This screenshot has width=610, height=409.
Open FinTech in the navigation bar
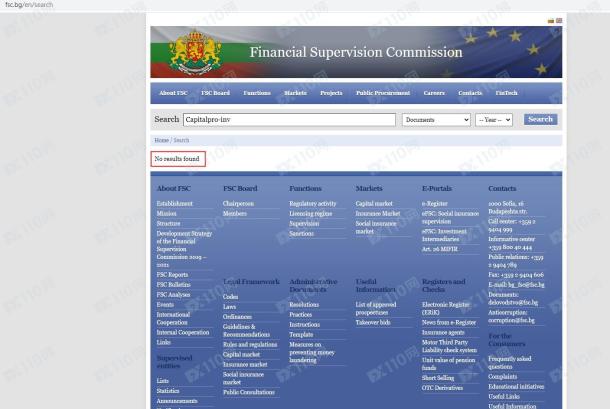tap(507, 93)
